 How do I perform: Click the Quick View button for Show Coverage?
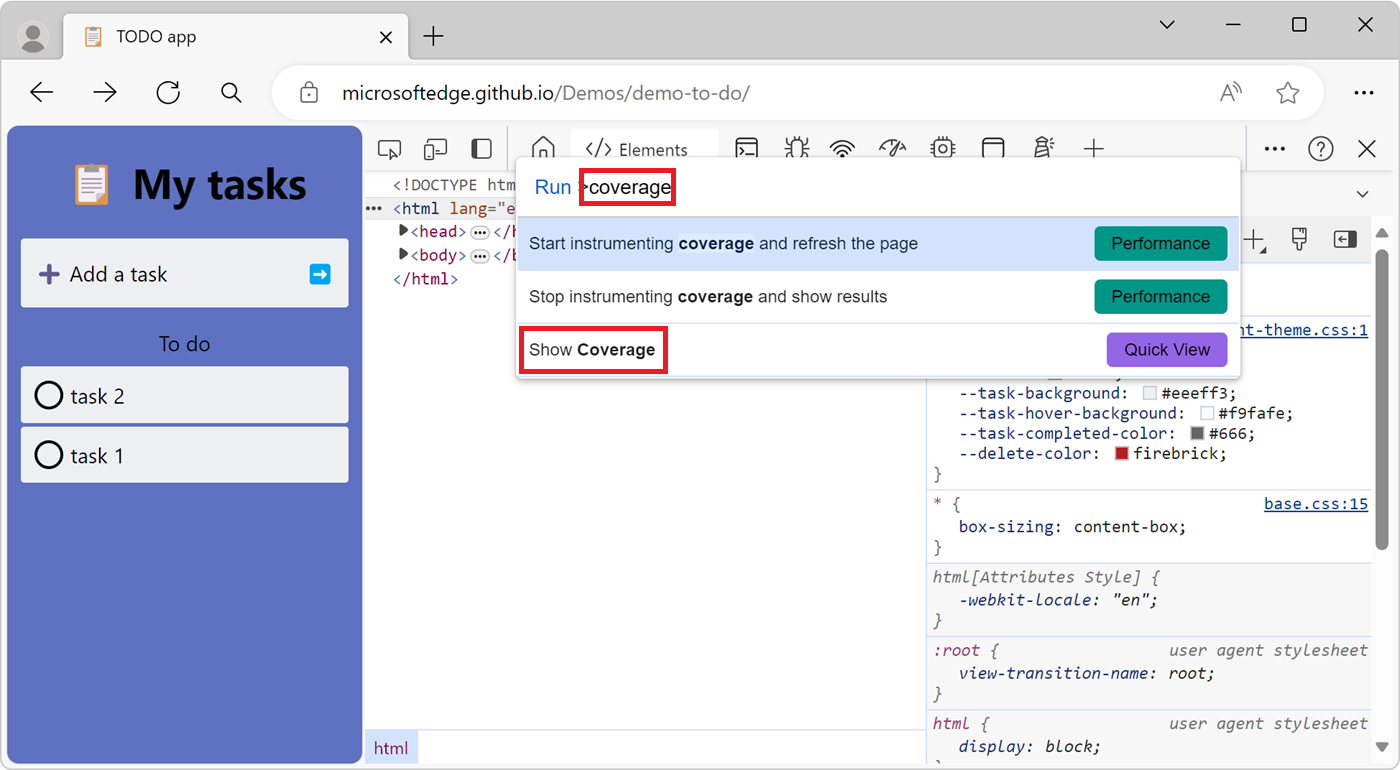pos(1167,349)
